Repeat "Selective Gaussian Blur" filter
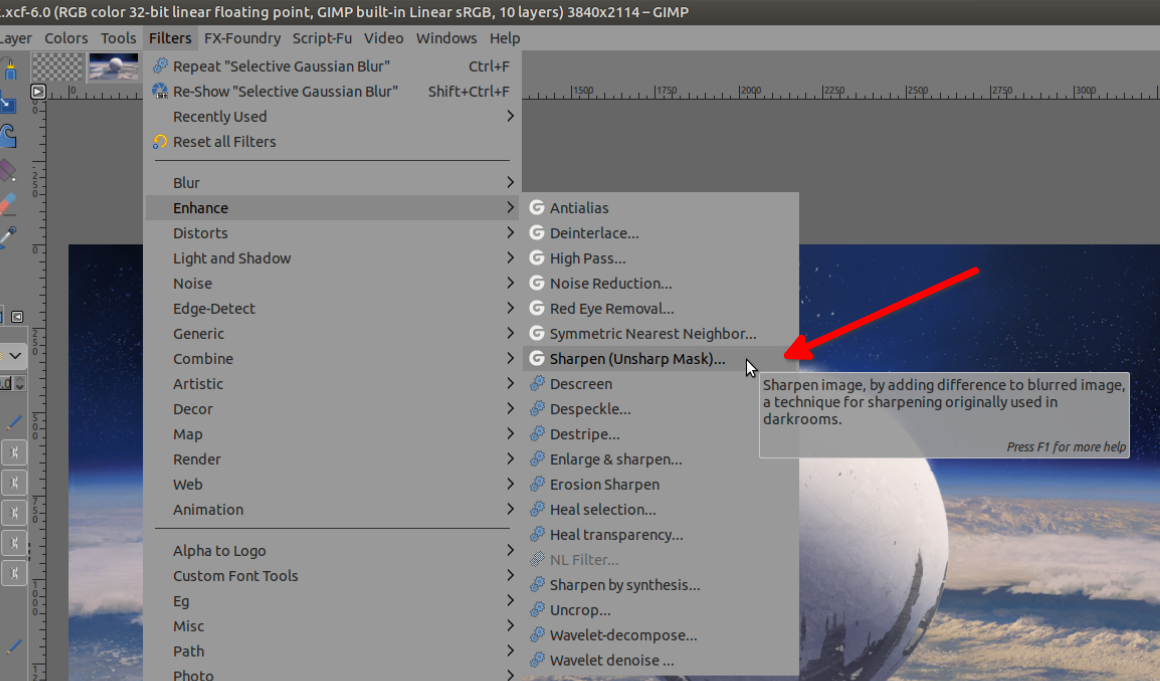 [333, 66]
